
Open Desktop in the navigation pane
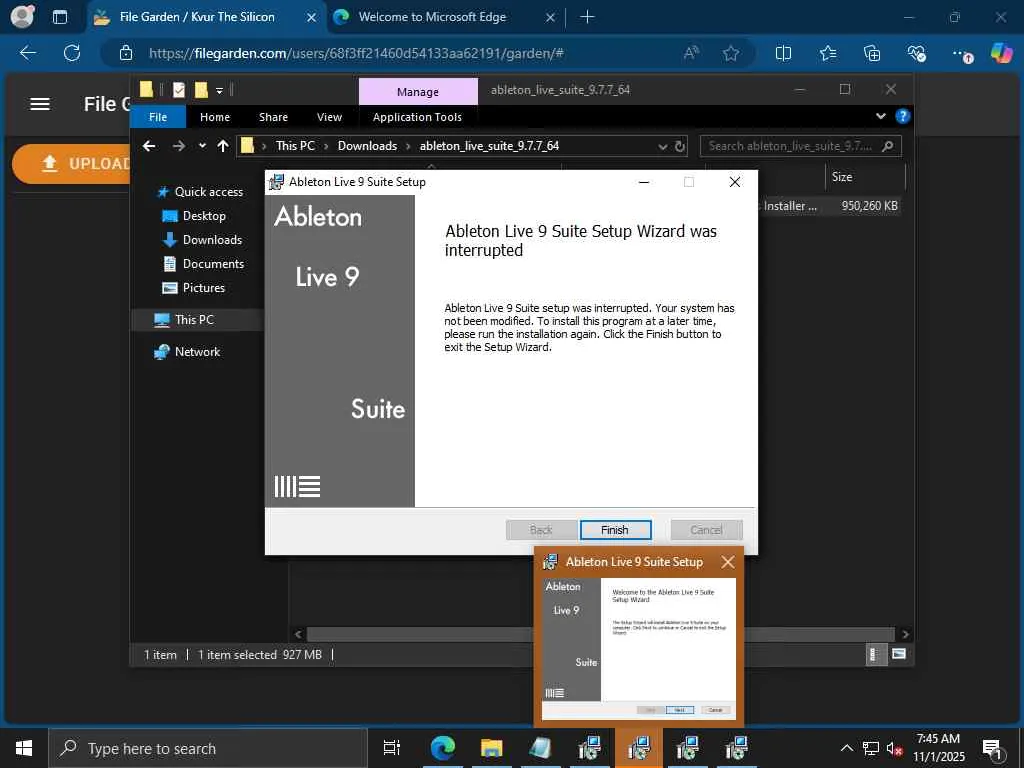[194, 216]
